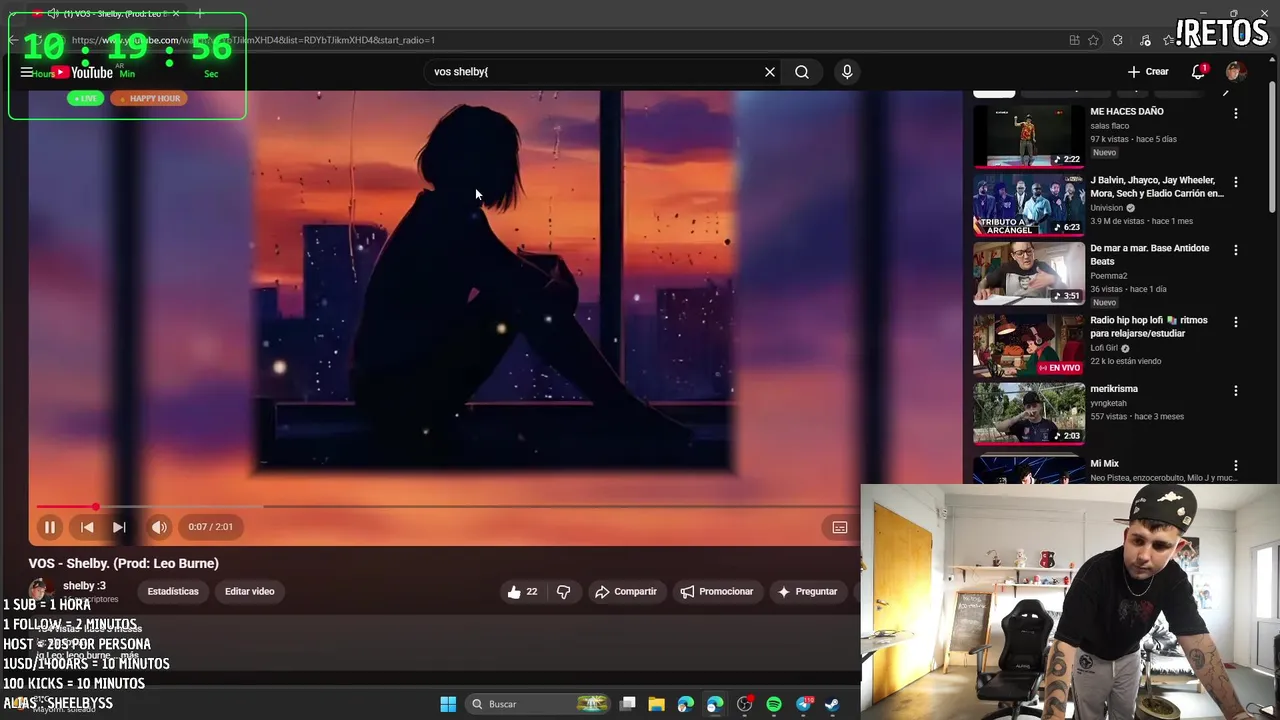Add page to favorites star icon
The image size is (1280, 720).
click(1093, 40)
